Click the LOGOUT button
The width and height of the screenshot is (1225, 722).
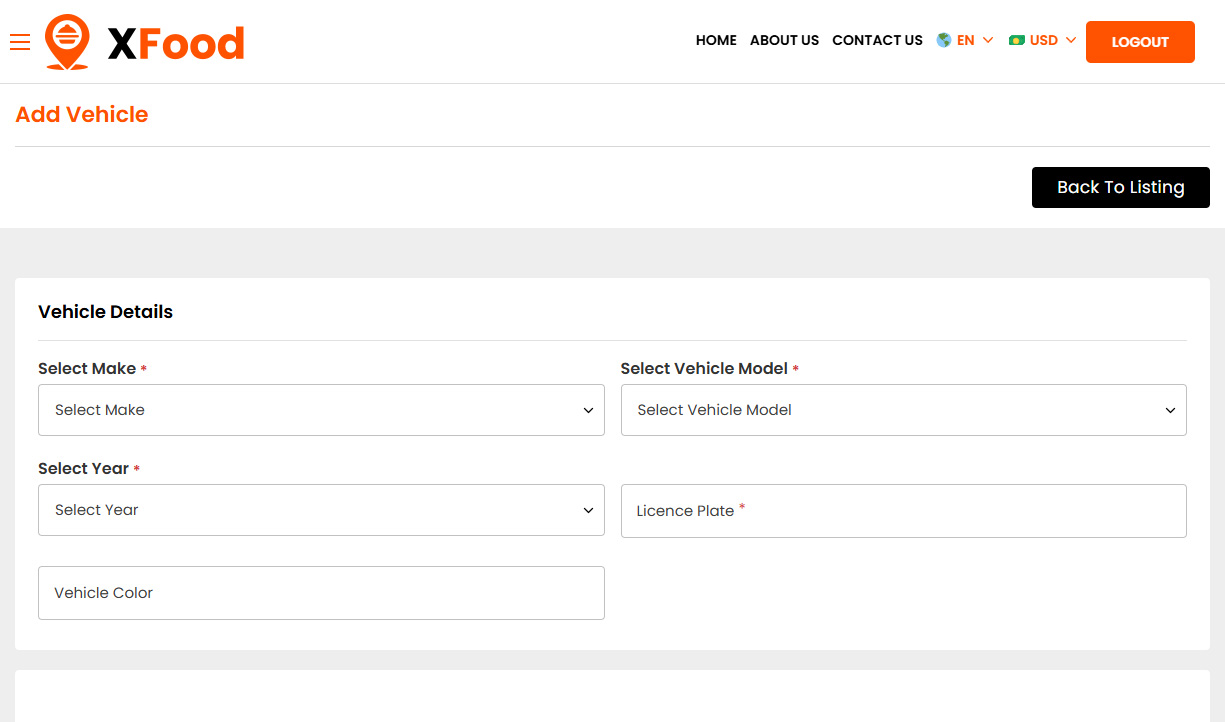point(1140,42)
